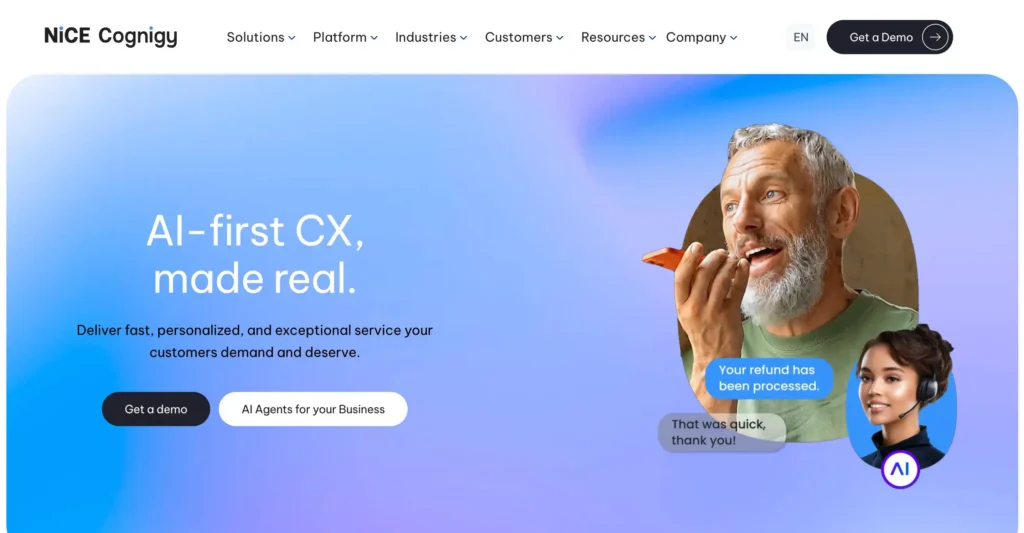Open AI Agents for your Business
This screenshot has height=533, width=1024.
(313, 409)
